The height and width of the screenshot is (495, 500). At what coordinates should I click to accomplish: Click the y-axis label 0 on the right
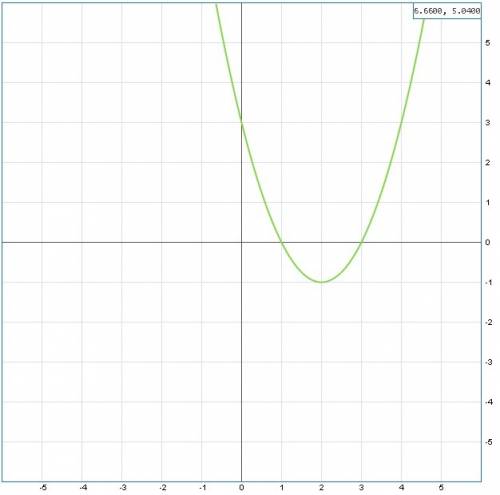point(488,242)
